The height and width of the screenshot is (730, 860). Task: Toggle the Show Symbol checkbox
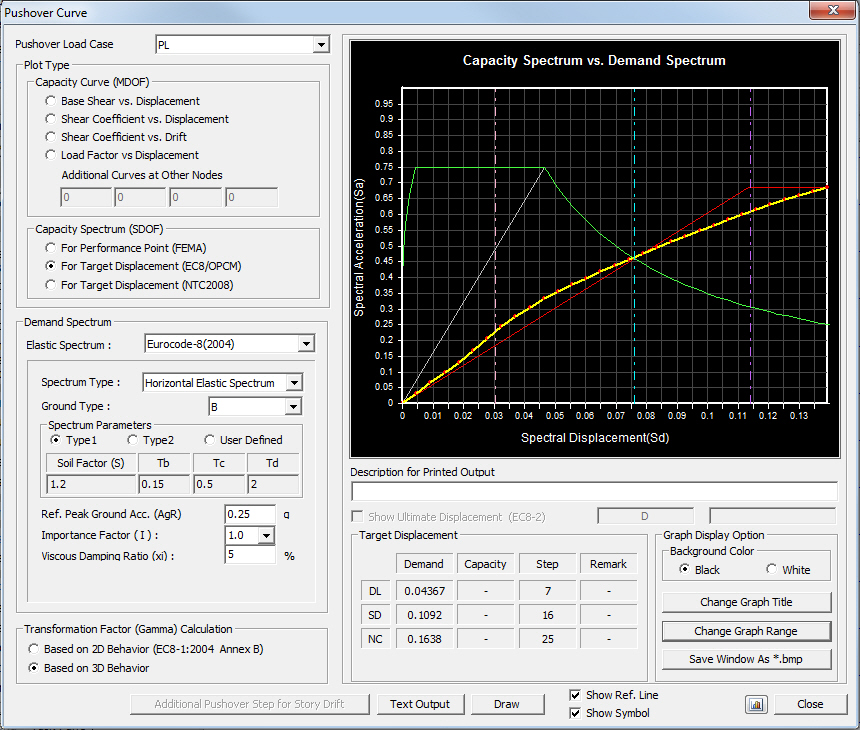click(575, 713)
